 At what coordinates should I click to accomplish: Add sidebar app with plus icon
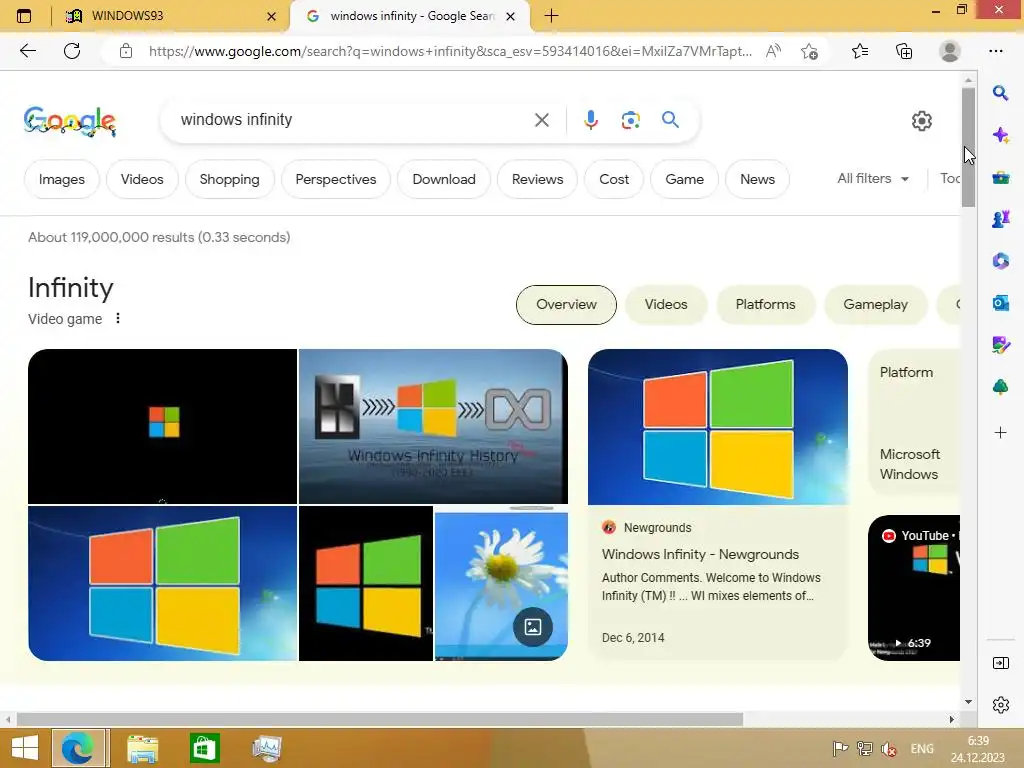[x=1000, y=432]
